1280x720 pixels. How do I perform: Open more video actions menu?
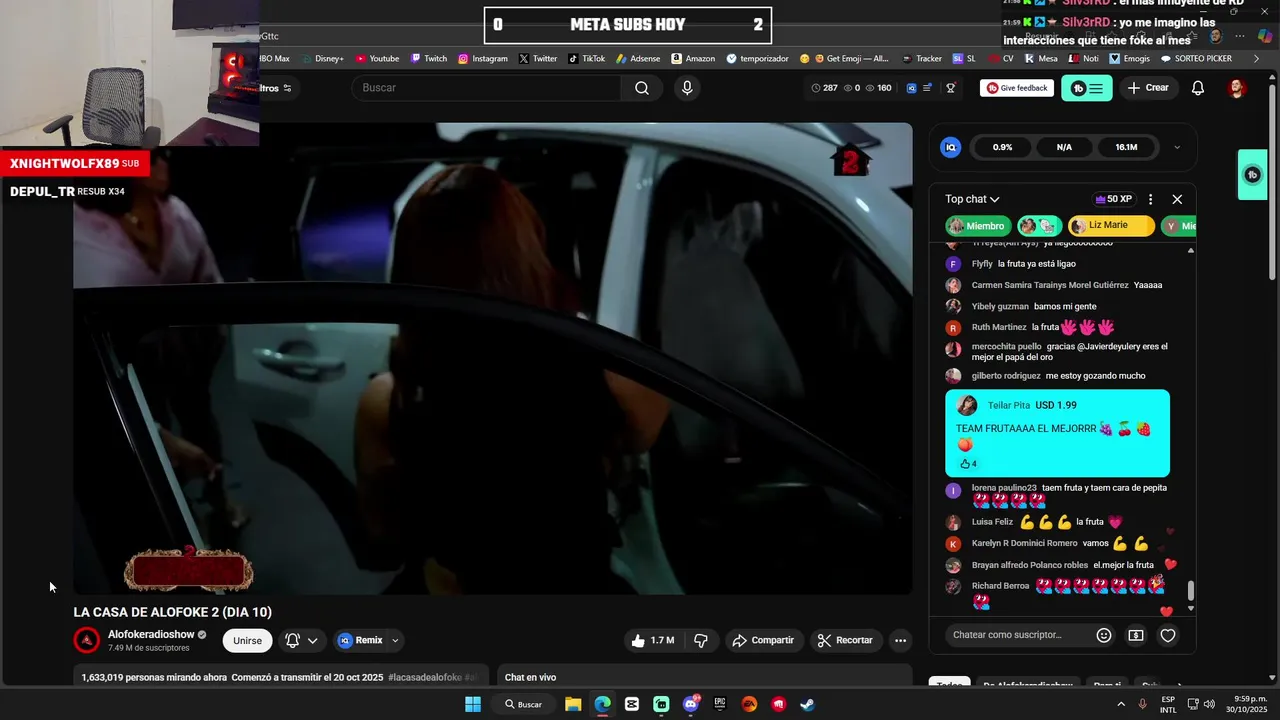(x=900, y=640)
